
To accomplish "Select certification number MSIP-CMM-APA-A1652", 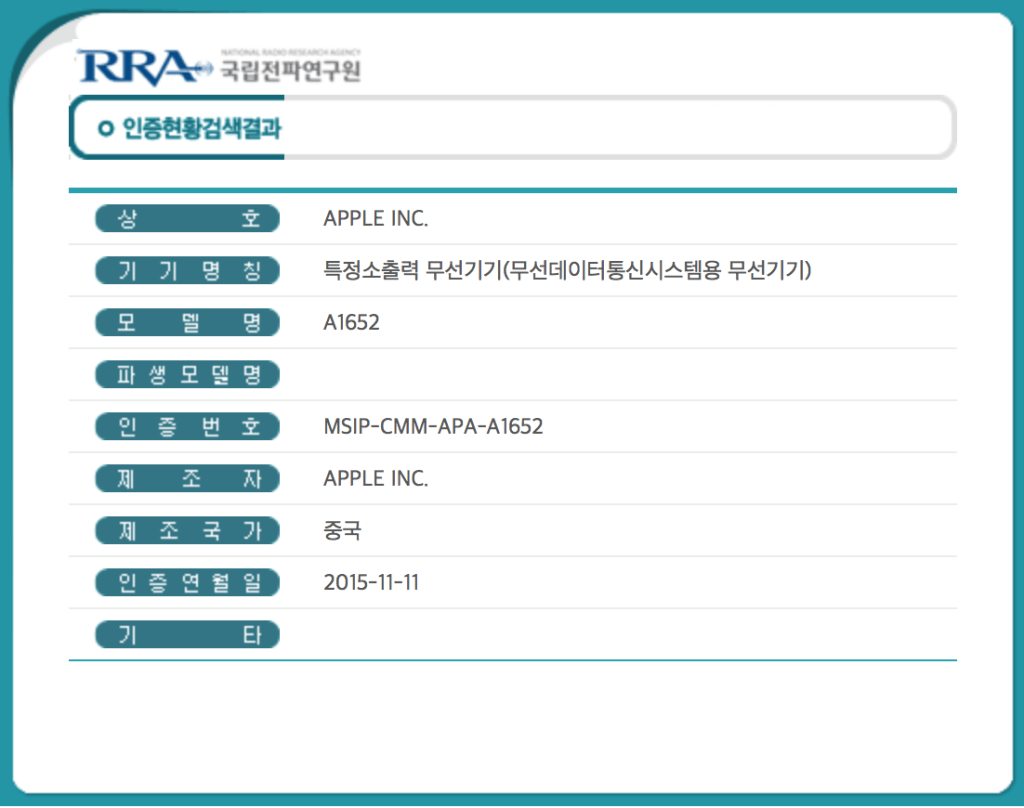I will click(x=433, y=427).
